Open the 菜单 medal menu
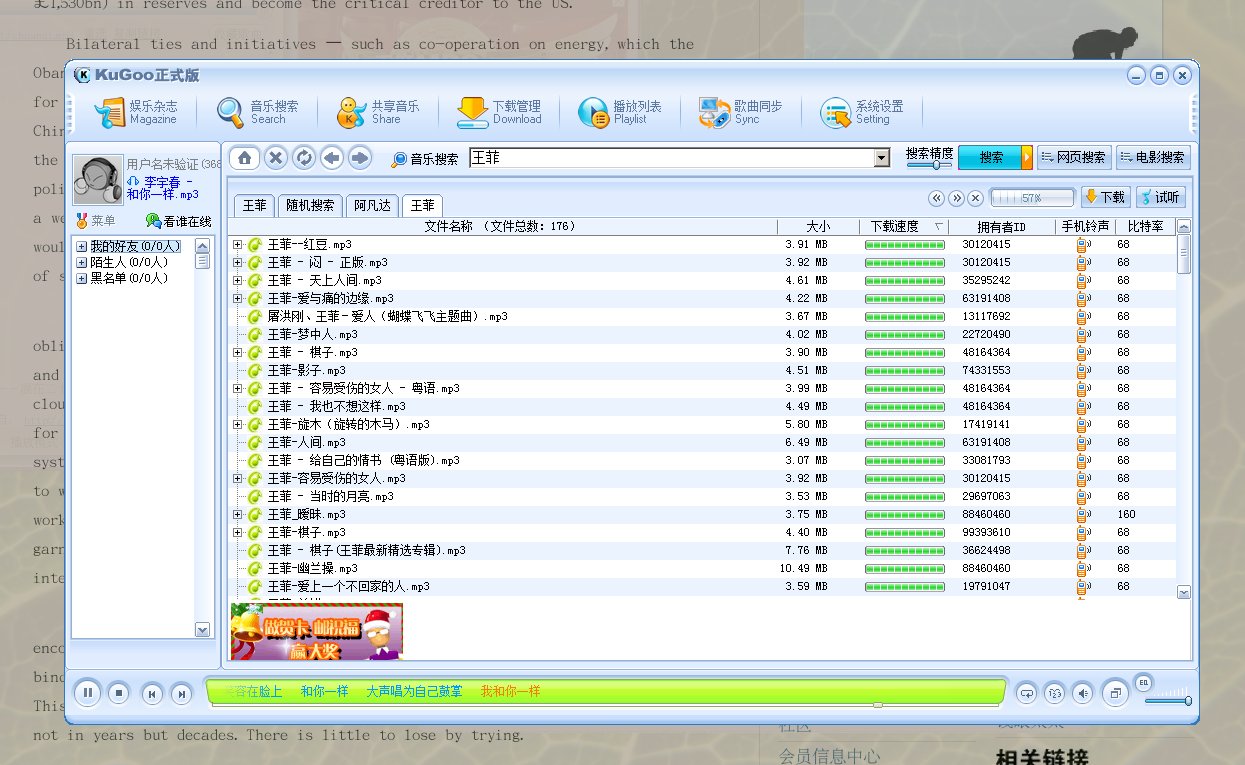Image resolution: width=1245 pixels, height=765 pixels. [x=97, y=221]
